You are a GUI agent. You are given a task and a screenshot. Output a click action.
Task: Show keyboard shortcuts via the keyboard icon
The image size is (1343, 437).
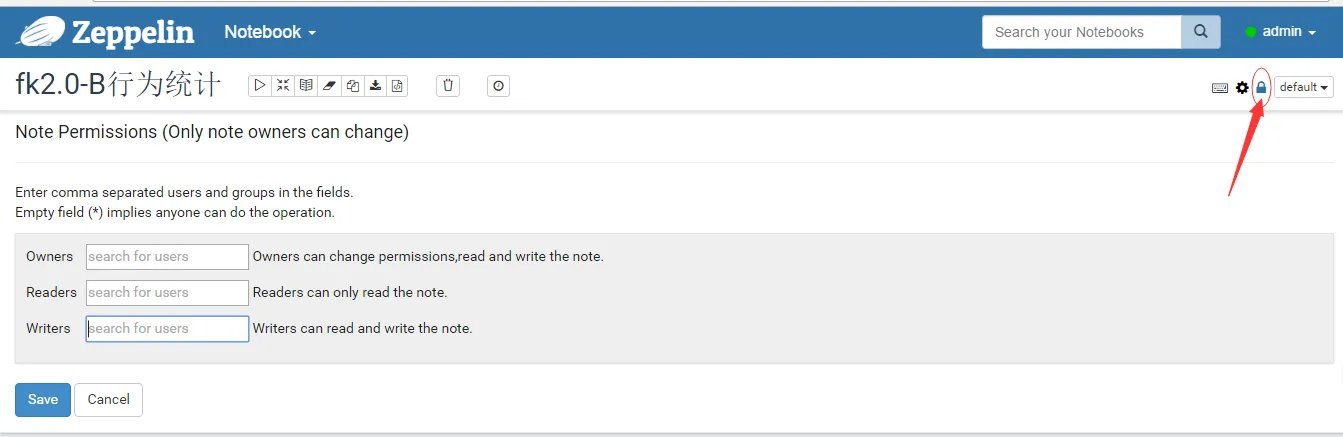pos(1220,88)
